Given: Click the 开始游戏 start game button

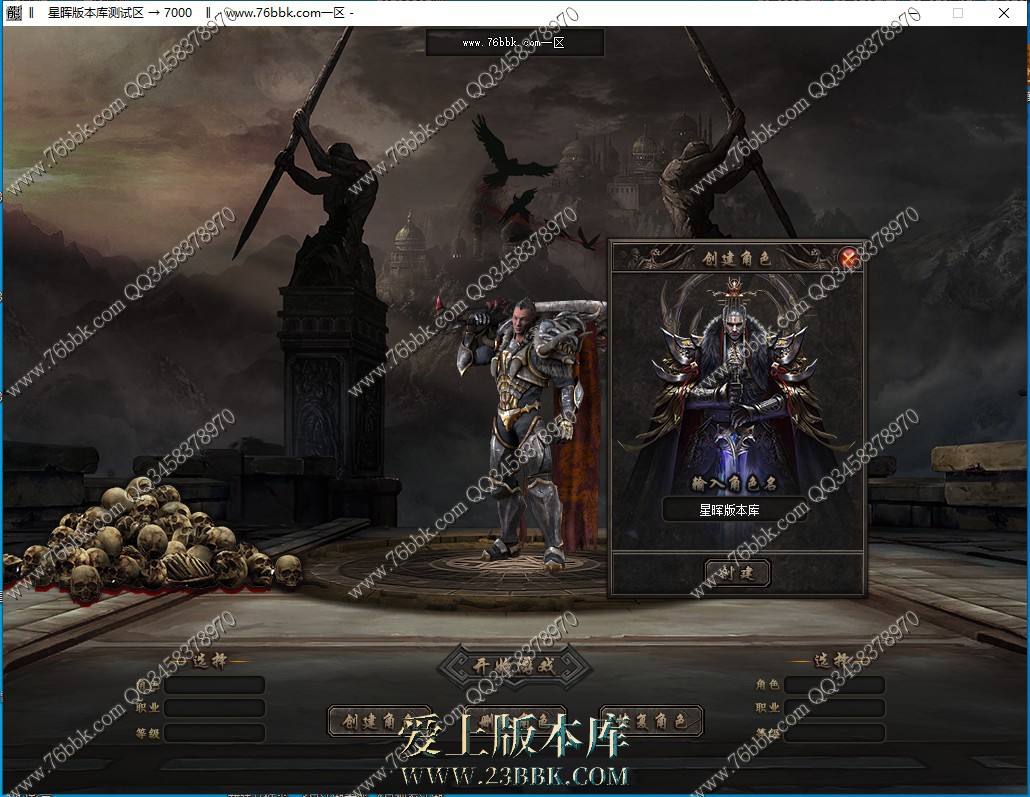Looking at the screenshot, I should pyautogui.click(x=514, y=666).
